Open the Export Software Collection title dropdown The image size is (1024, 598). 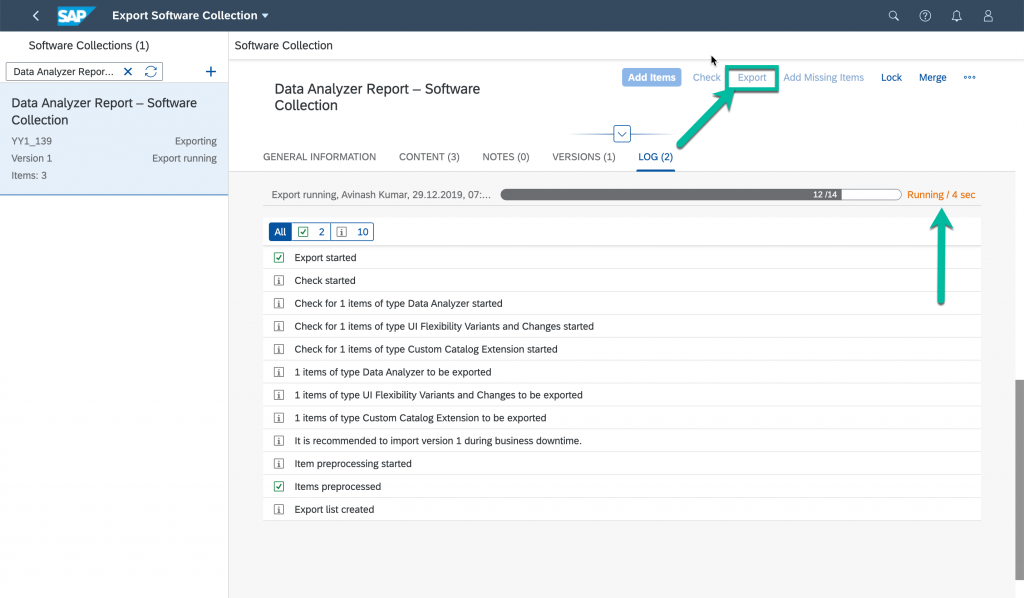[190, 16]
